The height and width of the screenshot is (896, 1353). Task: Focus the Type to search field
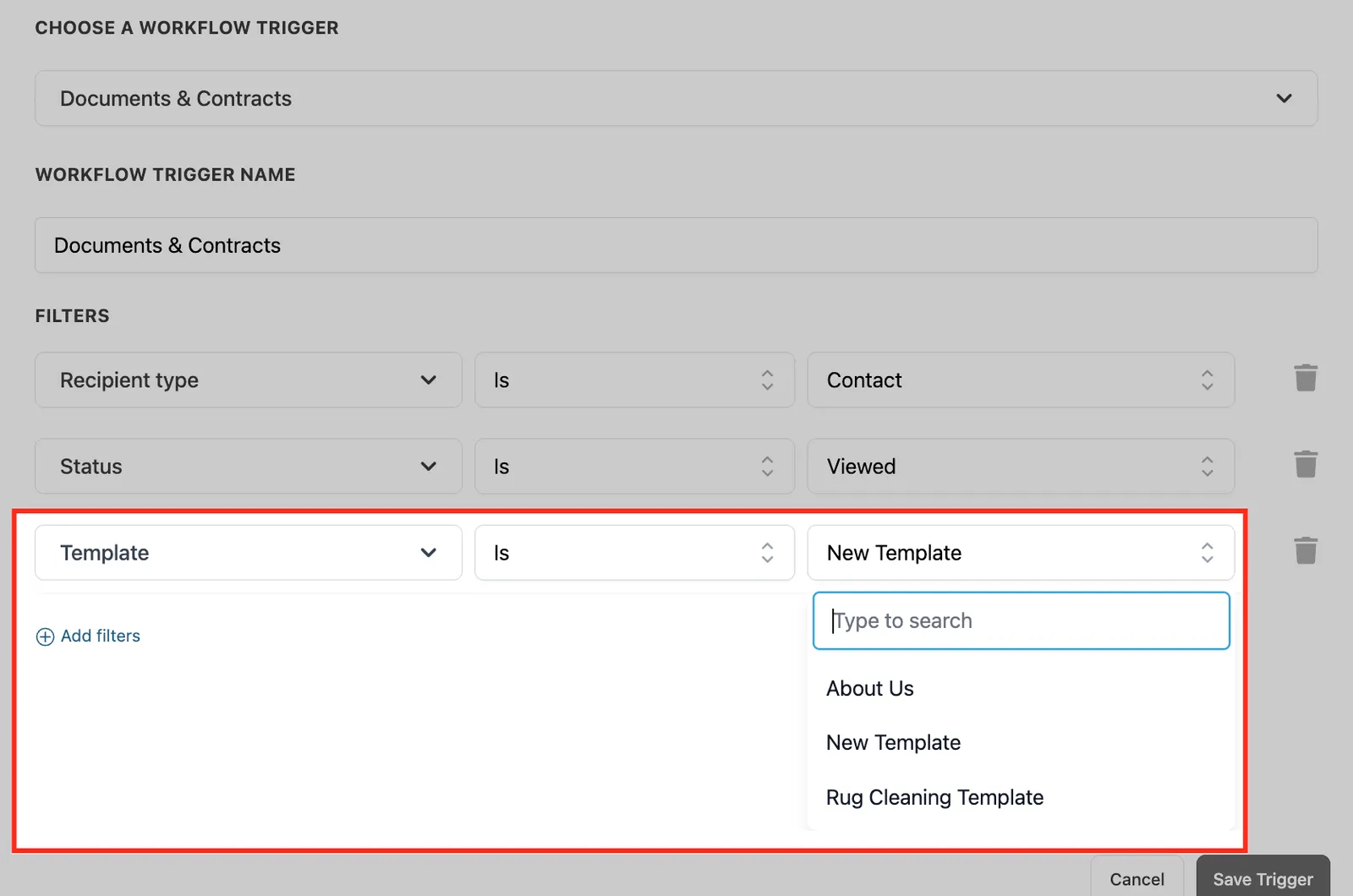pyautogui.click(x=1022, y=620)
